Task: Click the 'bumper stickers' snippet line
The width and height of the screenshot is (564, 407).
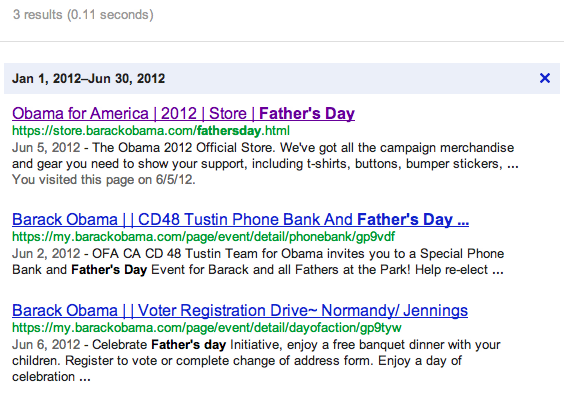Action: [265, 164]
